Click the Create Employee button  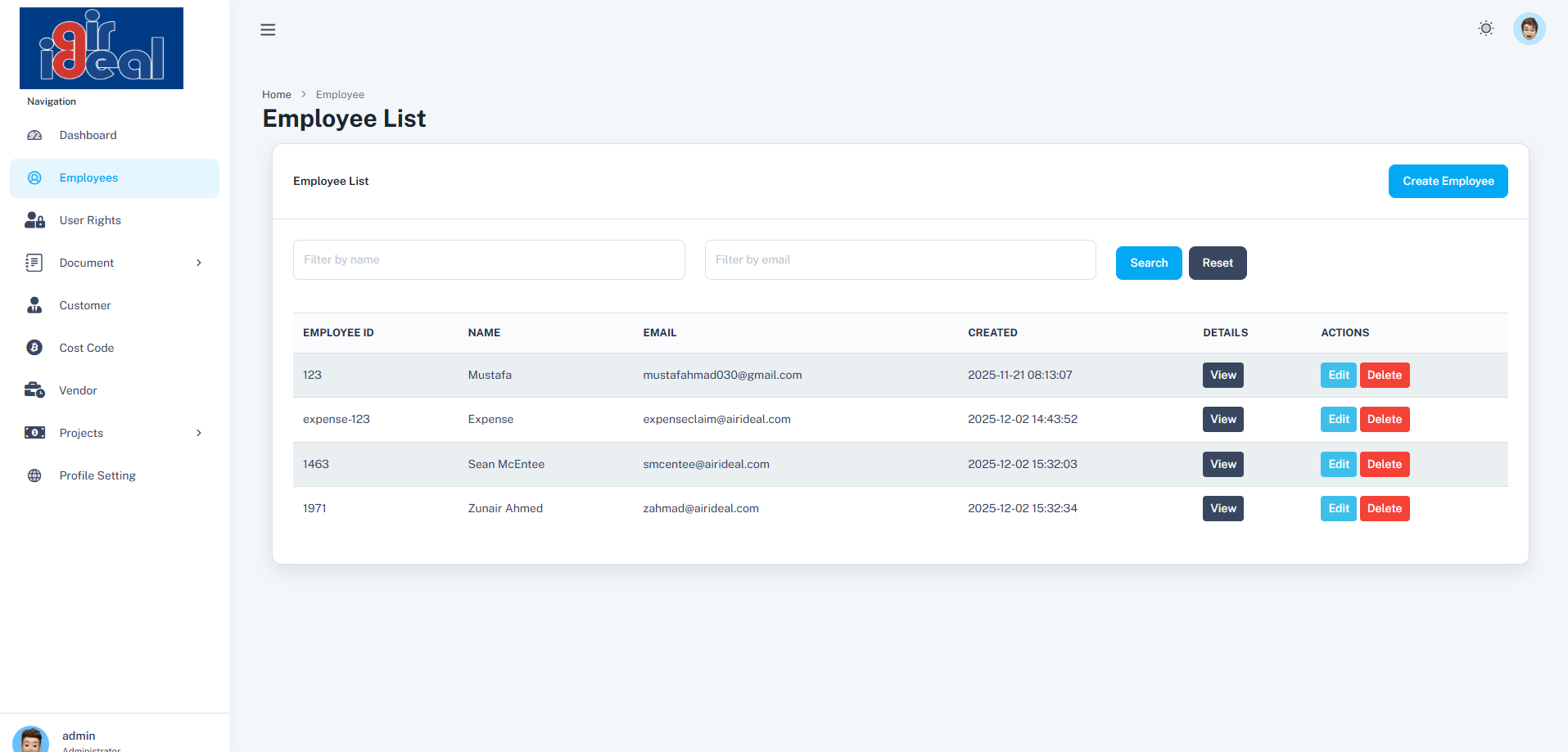coord(1448,181)
